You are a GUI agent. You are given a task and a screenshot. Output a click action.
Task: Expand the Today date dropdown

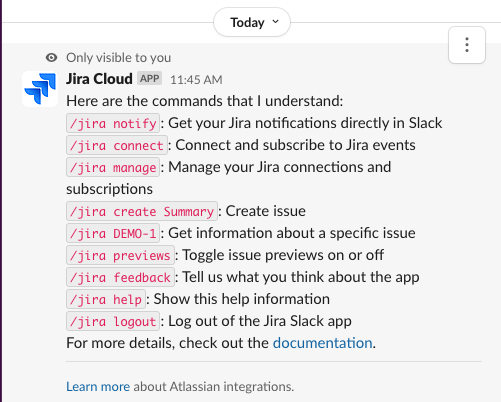(252, 22)
